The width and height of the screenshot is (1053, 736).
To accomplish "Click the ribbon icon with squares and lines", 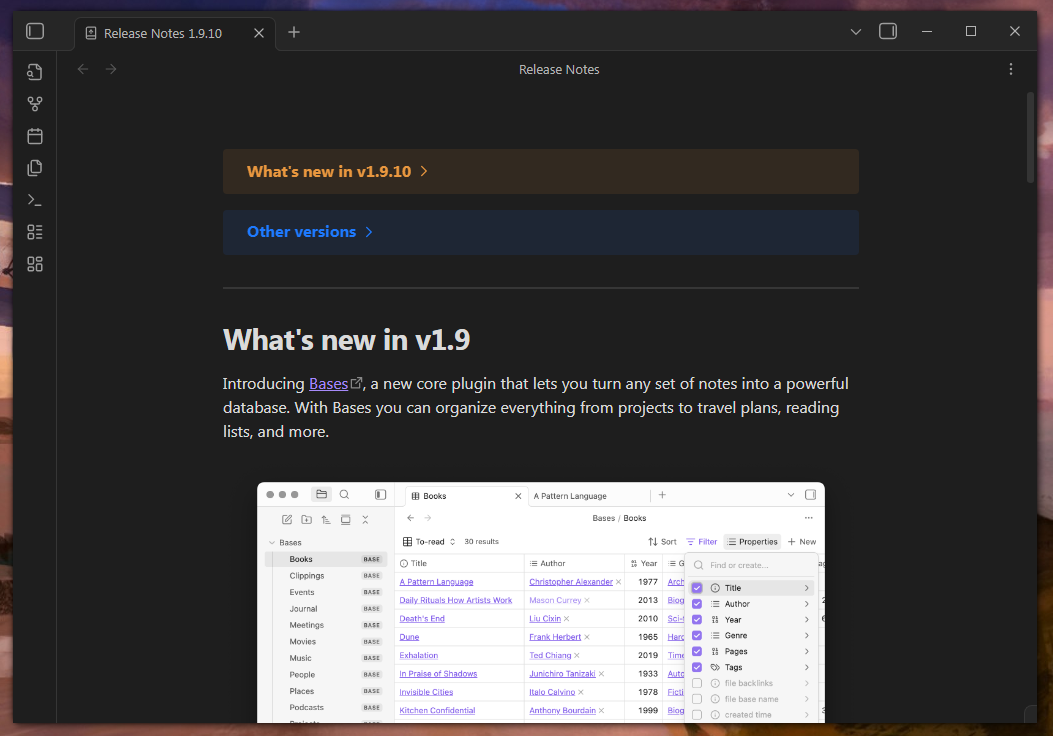I will pyautogui.click(x=35, y=232).
